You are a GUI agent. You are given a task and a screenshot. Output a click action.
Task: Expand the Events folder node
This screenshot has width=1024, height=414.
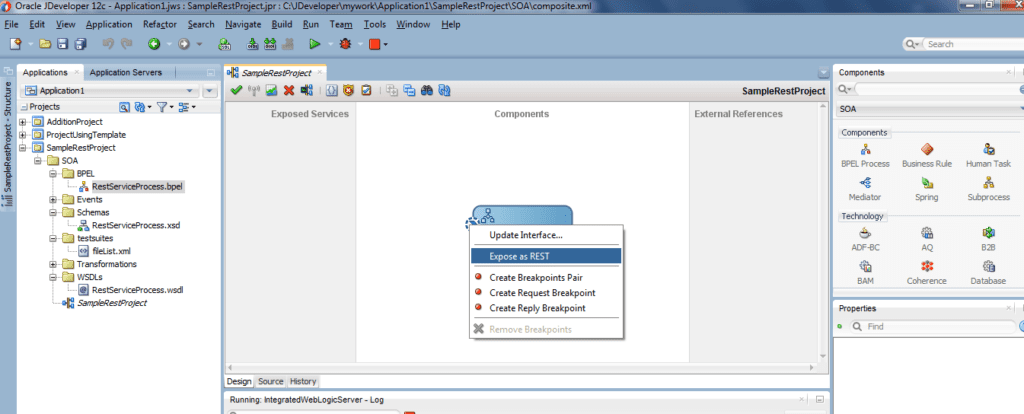tap(54, 199)
